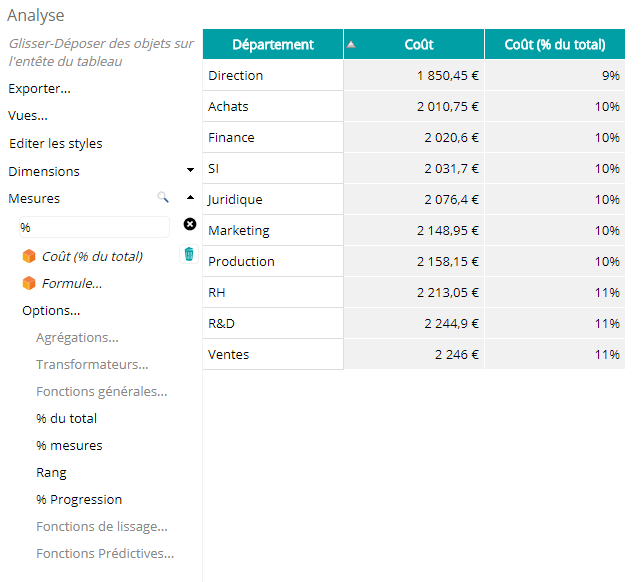Clear the measure search with the X icon
The image size is (644, 582).
click(189, 224)
